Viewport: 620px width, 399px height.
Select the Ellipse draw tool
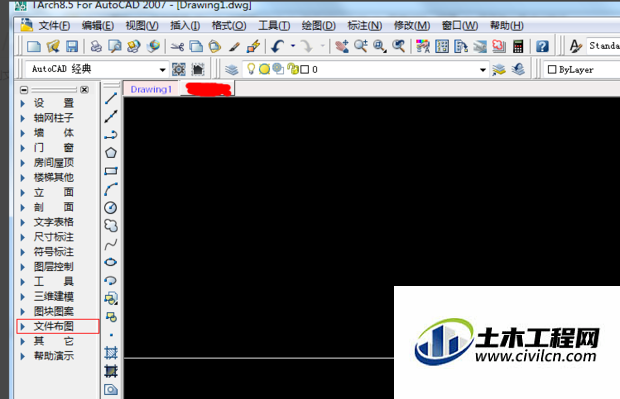coord(111,262)
